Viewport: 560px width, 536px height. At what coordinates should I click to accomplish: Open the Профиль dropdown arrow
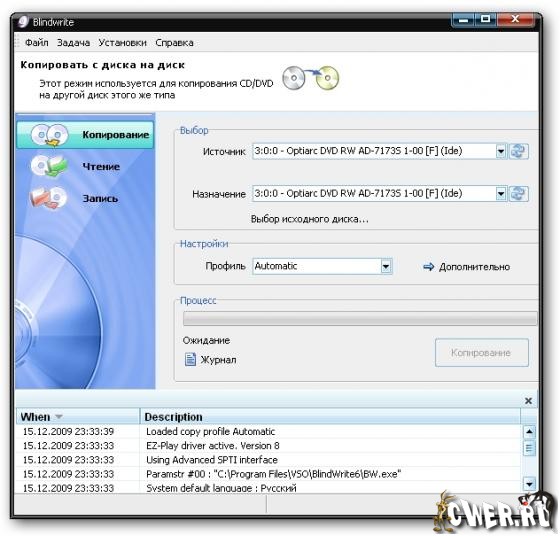[386, 266]
